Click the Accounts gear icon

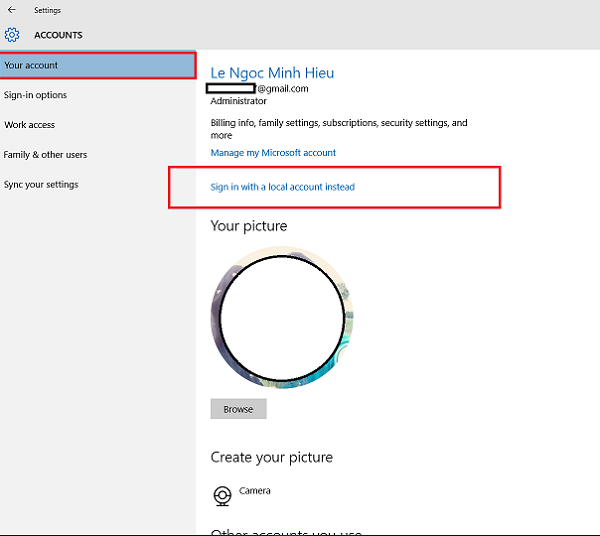click(x=12, y=35)
